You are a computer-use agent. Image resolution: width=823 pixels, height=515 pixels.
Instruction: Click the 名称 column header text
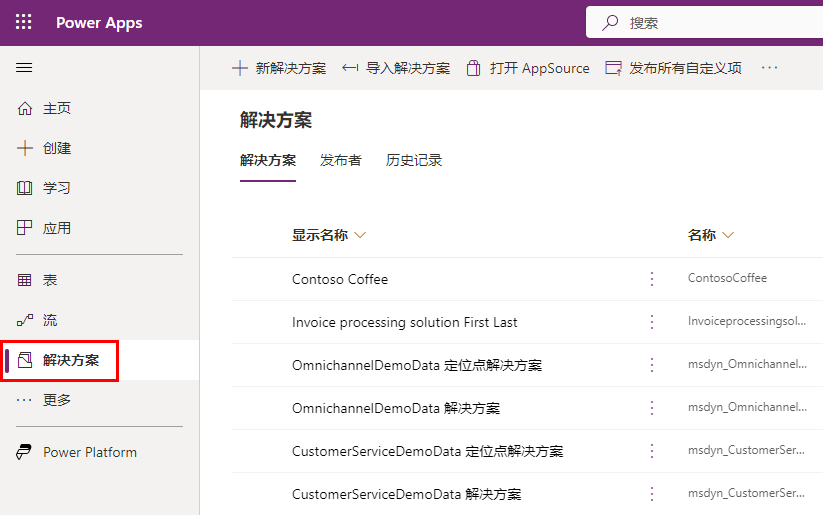tap(702, 235)
